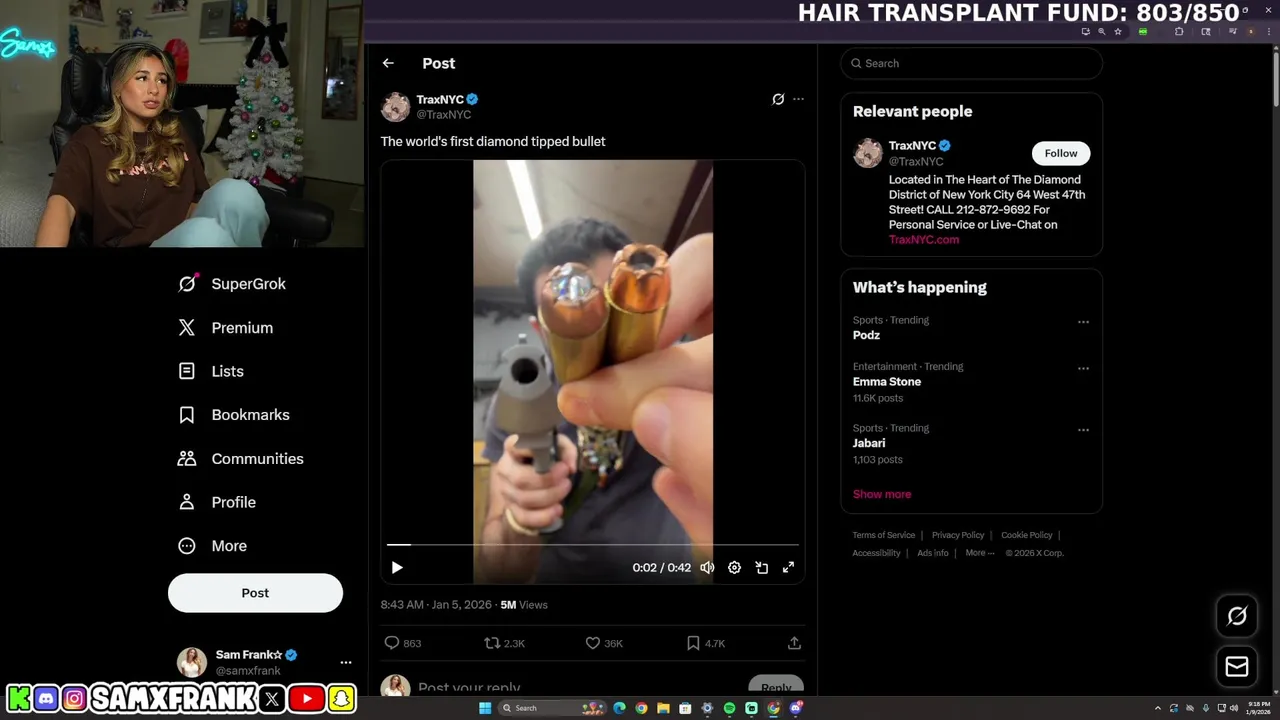
Task: Click Show more under What's happening
Action: 882,494
